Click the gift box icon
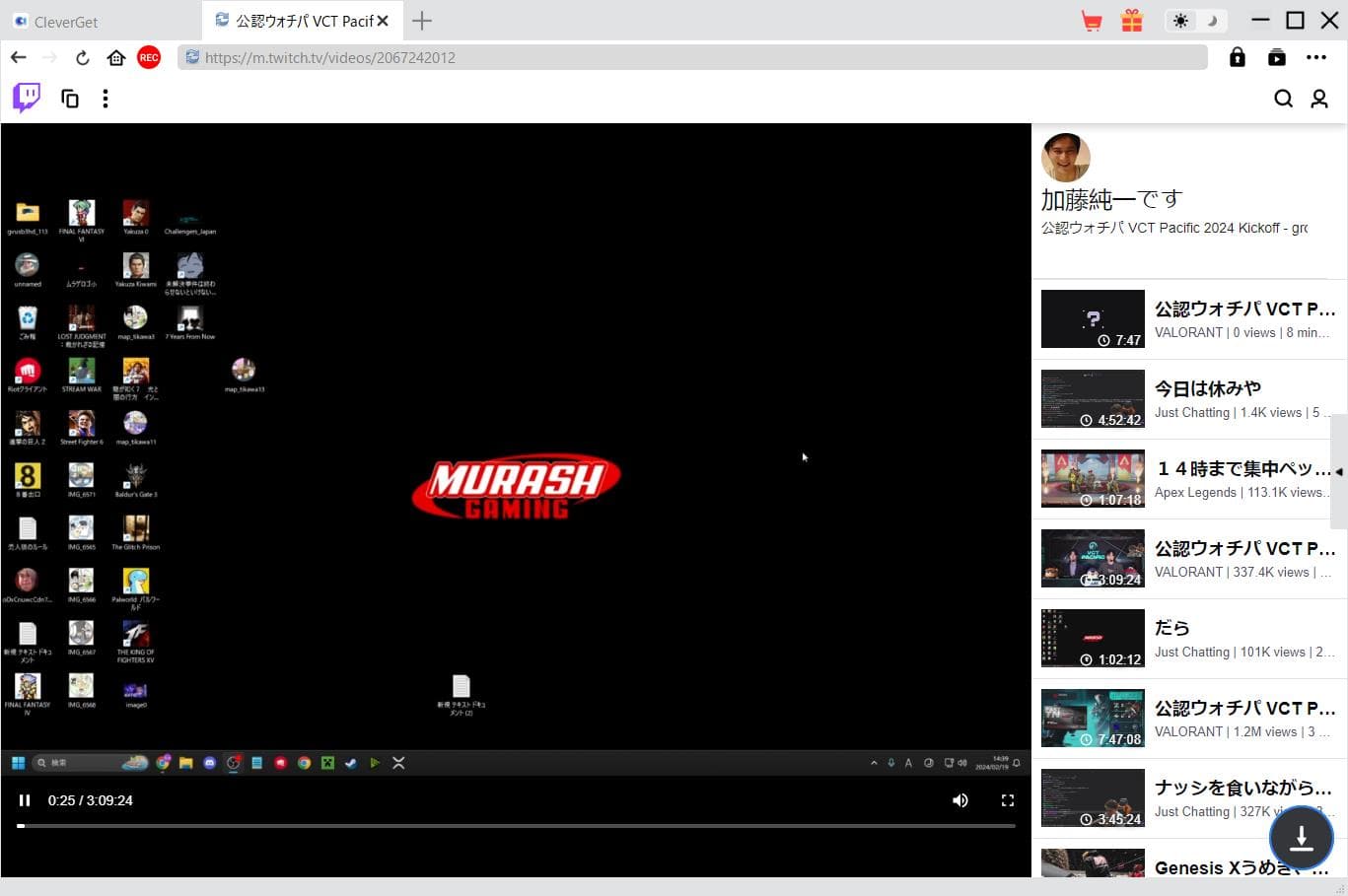Screen dimensions: 1348x896 tap(1132, 21)
